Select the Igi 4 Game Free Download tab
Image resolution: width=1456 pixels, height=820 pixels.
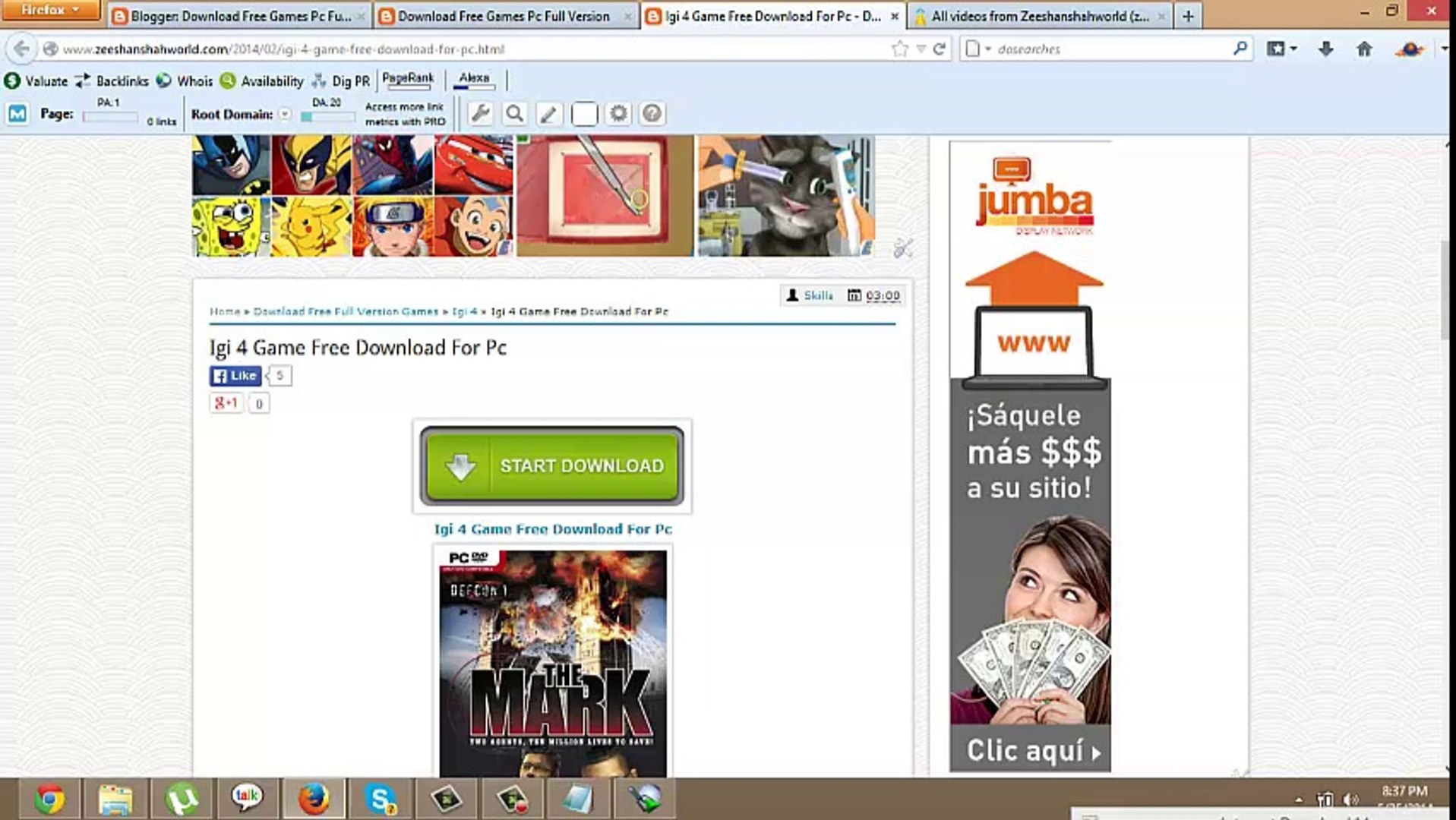(772, 16)
